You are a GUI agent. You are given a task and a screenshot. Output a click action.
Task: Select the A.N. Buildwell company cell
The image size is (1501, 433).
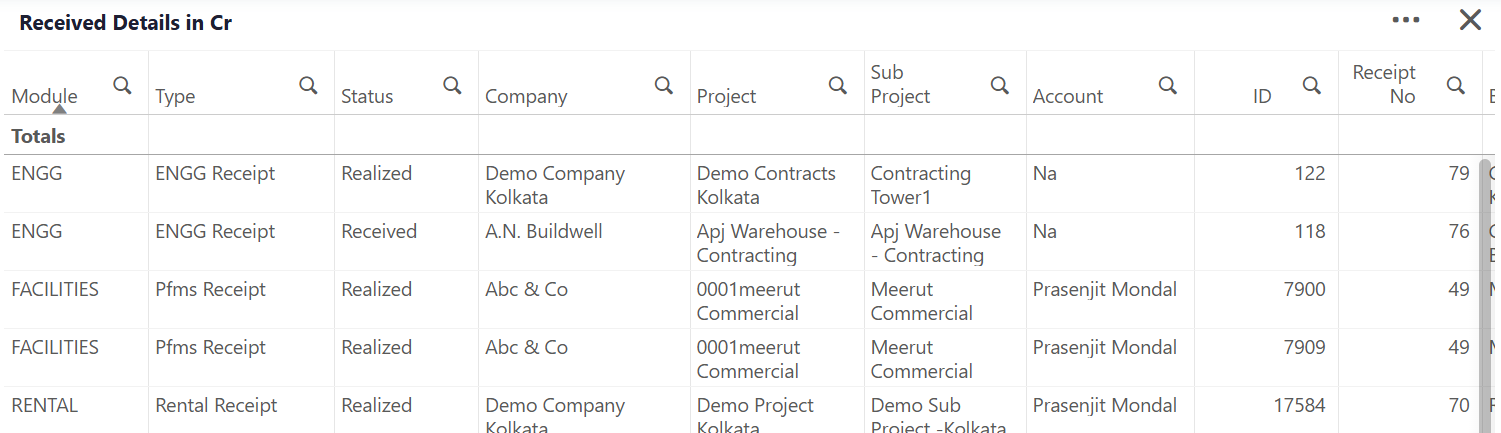(544, 231)
